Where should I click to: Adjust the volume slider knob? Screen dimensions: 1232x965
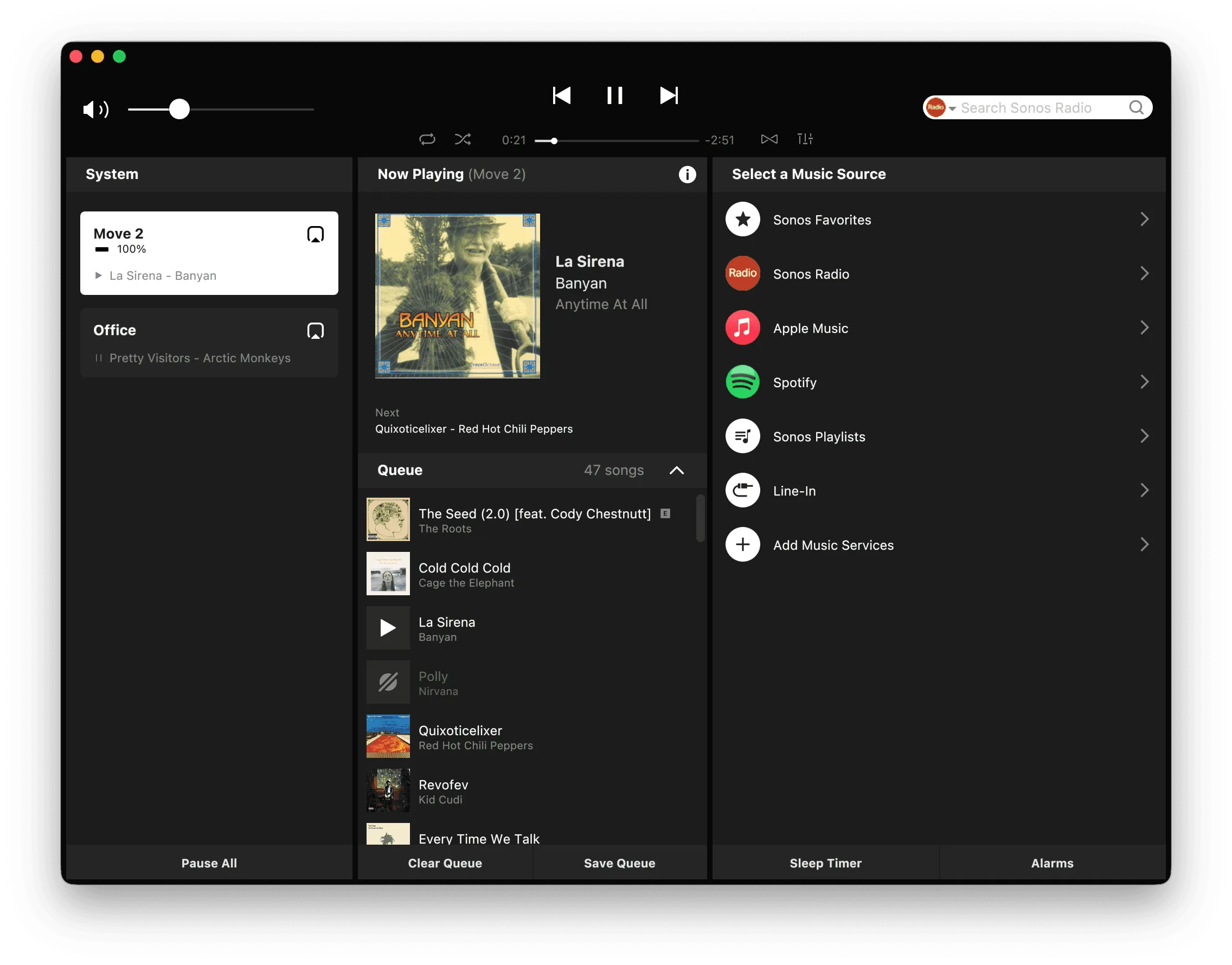coord(179,109)
